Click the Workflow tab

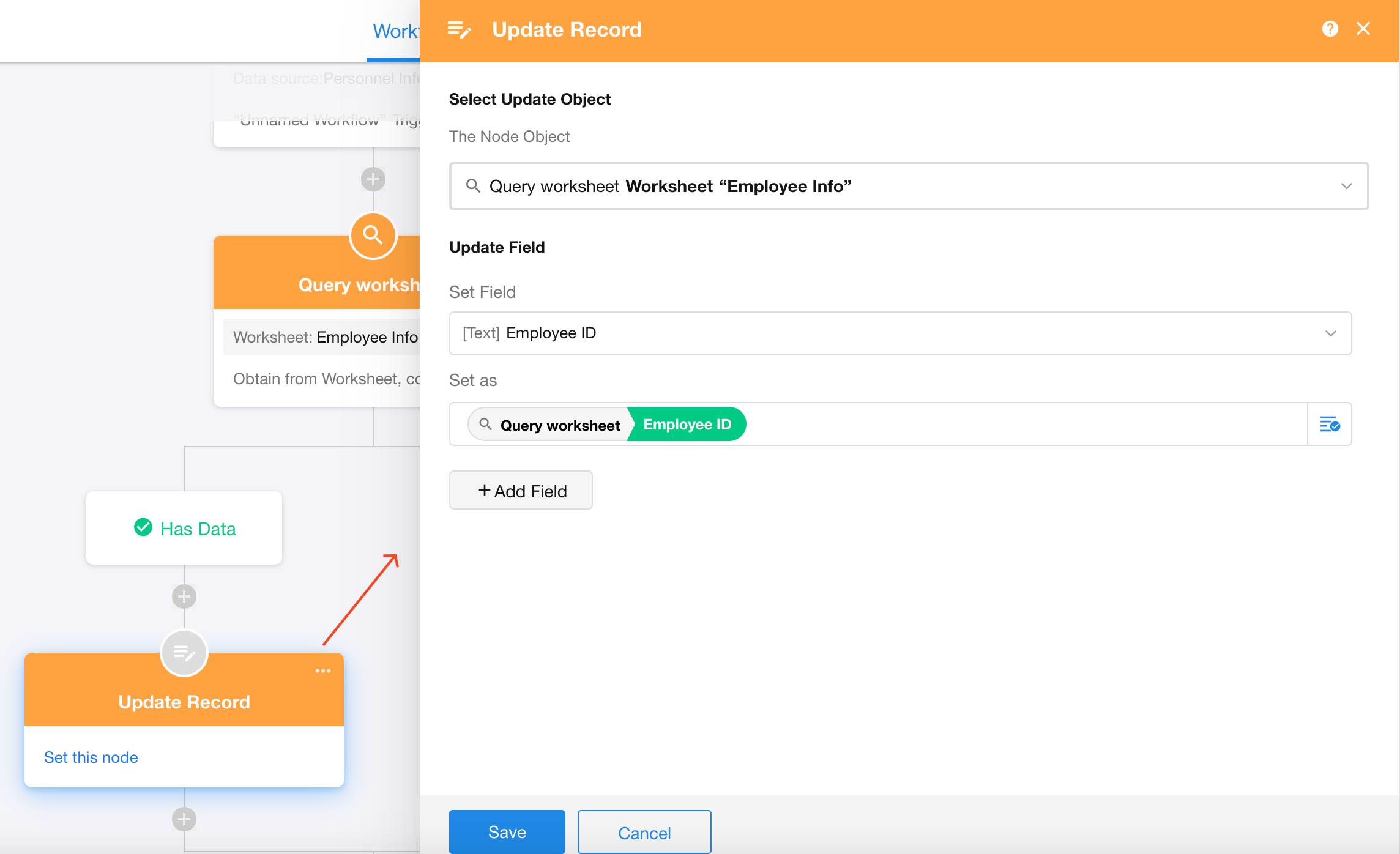(395, 31)
